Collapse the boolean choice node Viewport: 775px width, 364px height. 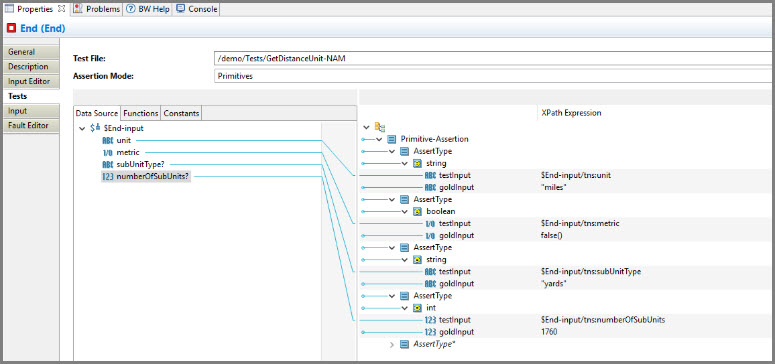(405, 212)
